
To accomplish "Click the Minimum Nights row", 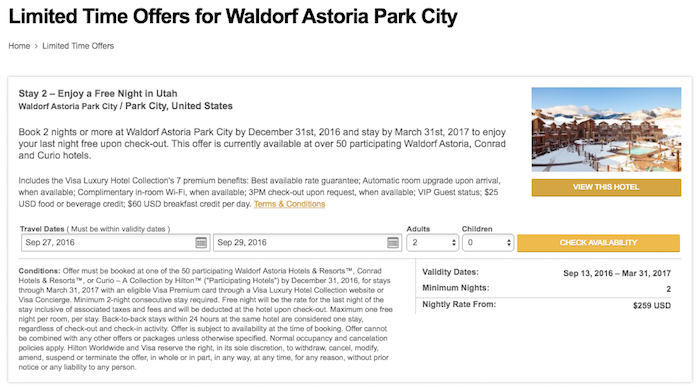I will [546, 289].
